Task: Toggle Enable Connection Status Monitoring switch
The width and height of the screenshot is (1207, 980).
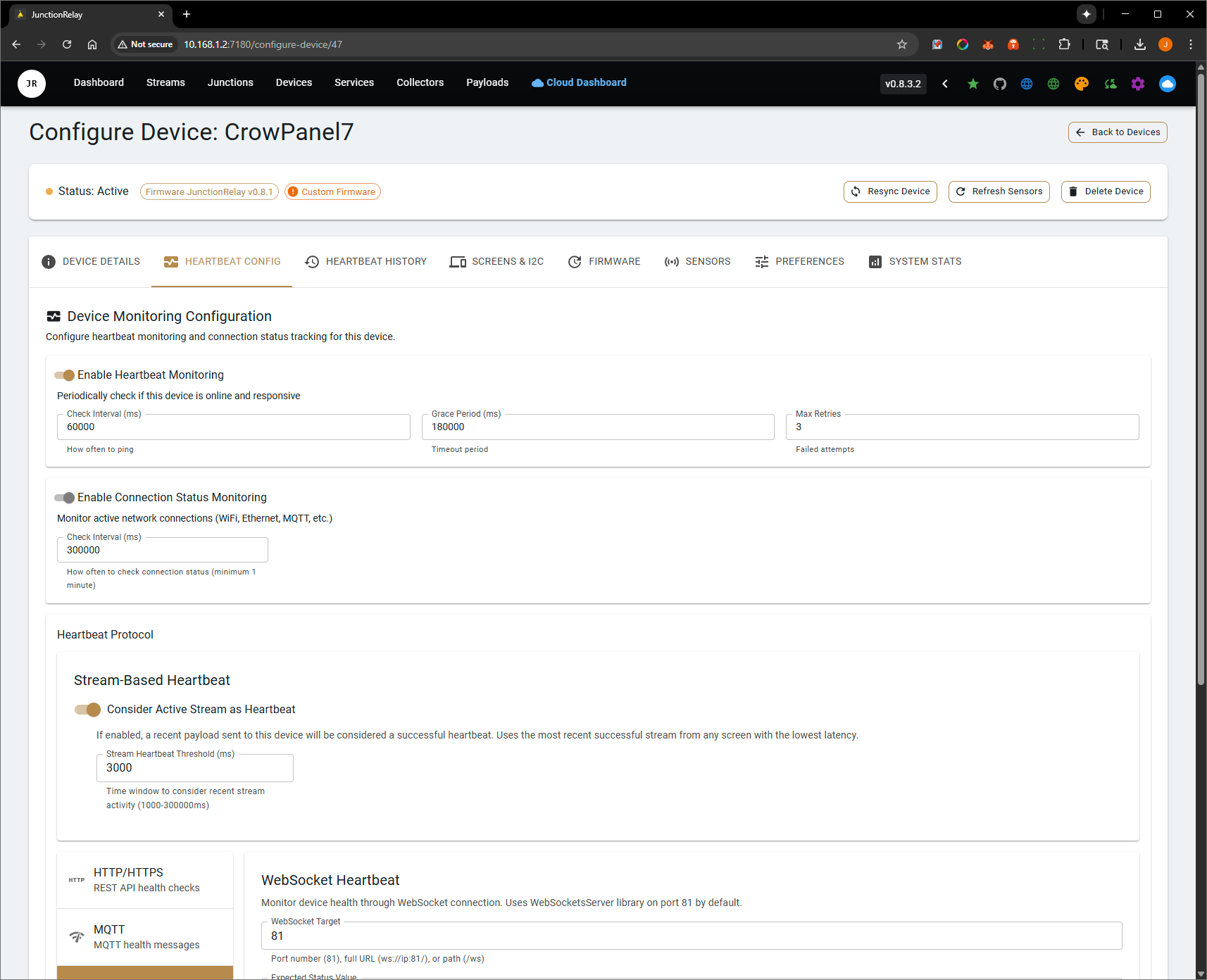Action: (65, 498)
